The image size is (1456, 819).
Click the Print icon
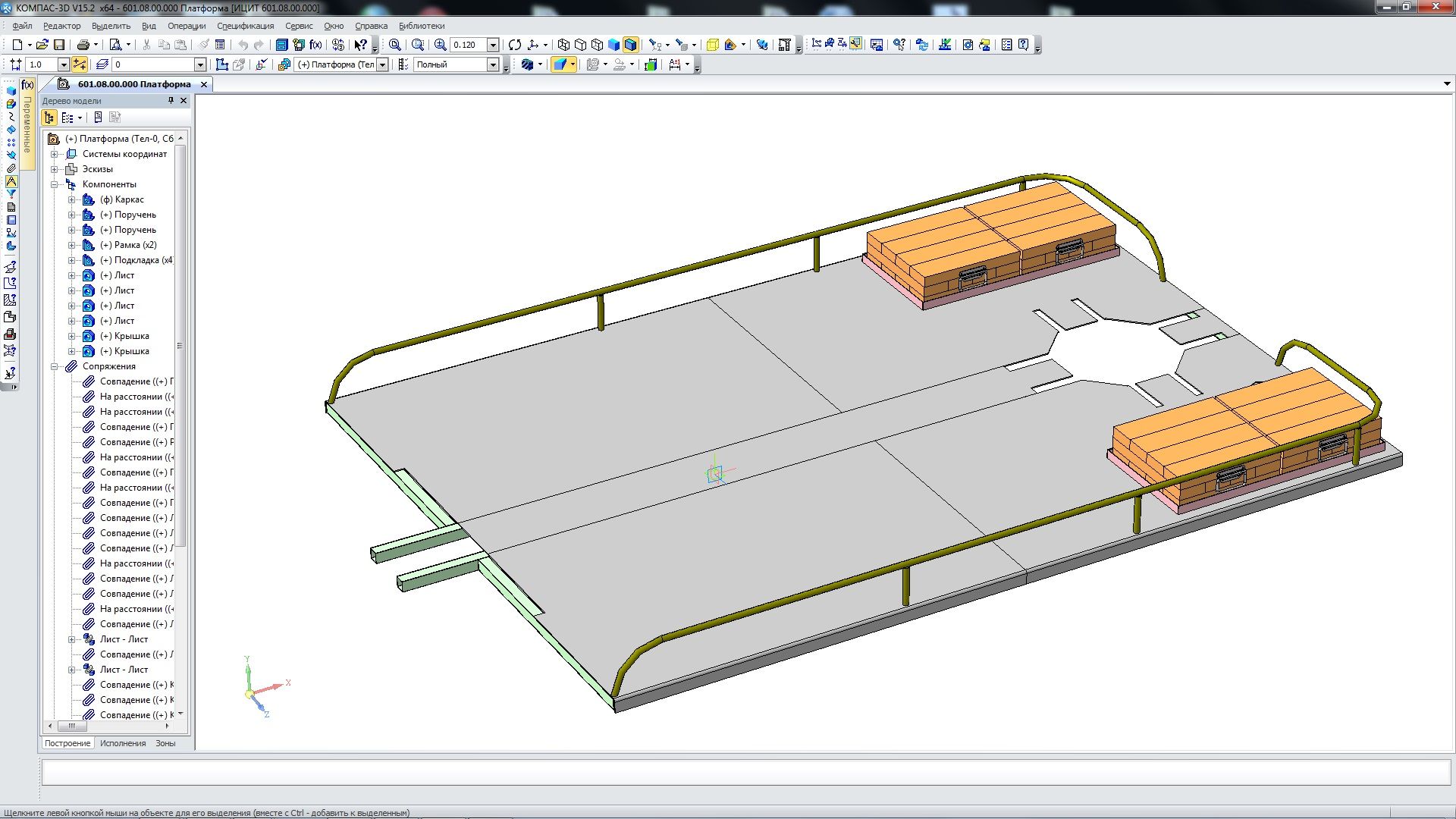tap(83, 45)
